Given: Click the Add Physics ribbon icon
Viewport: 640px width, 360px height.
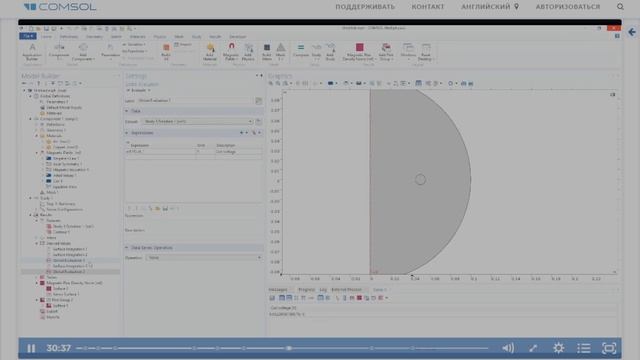Looking at the screenshot, I should (x=248, y=52).
